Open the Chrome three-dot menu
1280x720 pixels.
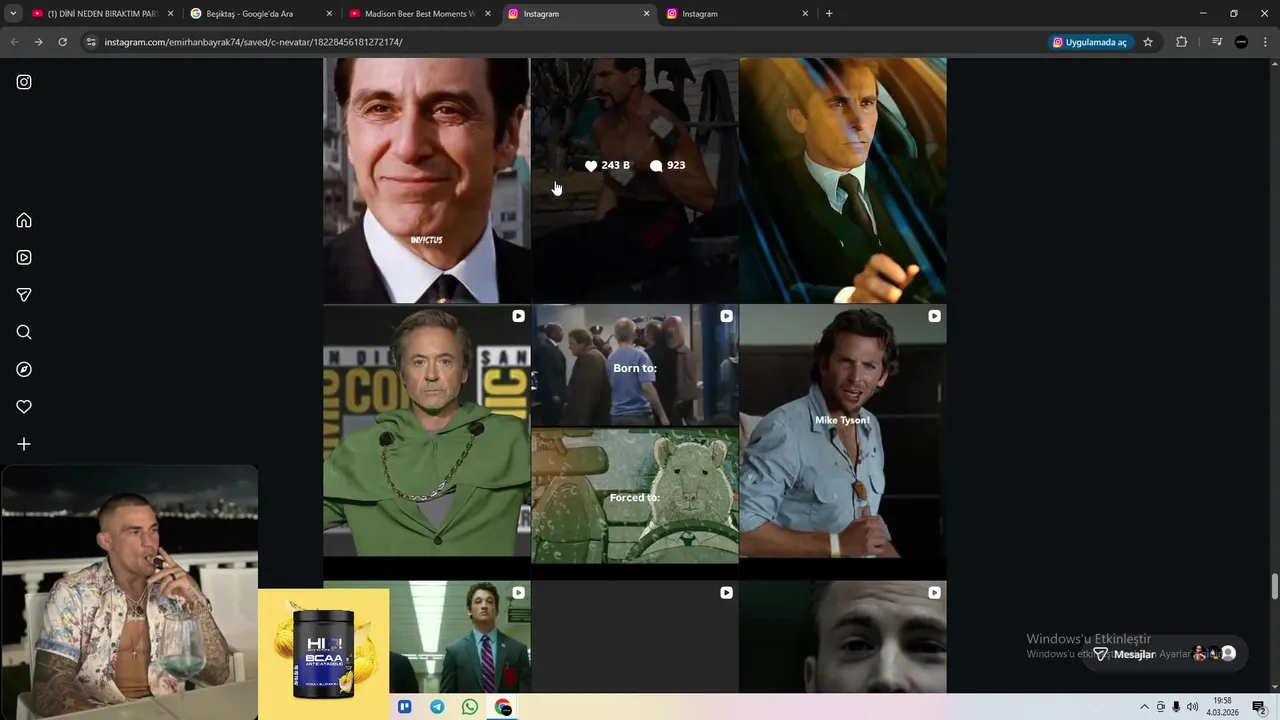click(1265, 42)
